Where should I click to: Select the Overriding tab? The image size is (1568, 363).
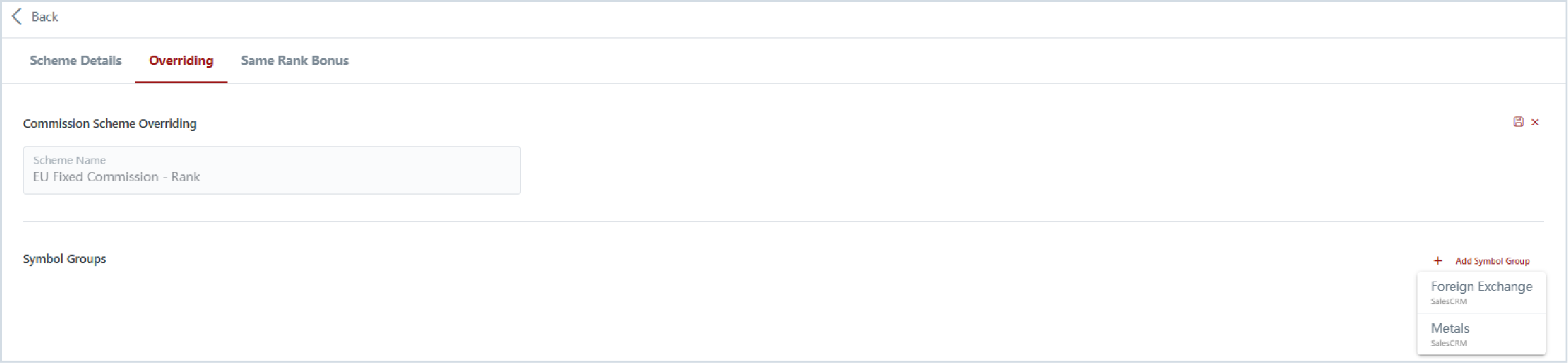(x=181, y=61)
